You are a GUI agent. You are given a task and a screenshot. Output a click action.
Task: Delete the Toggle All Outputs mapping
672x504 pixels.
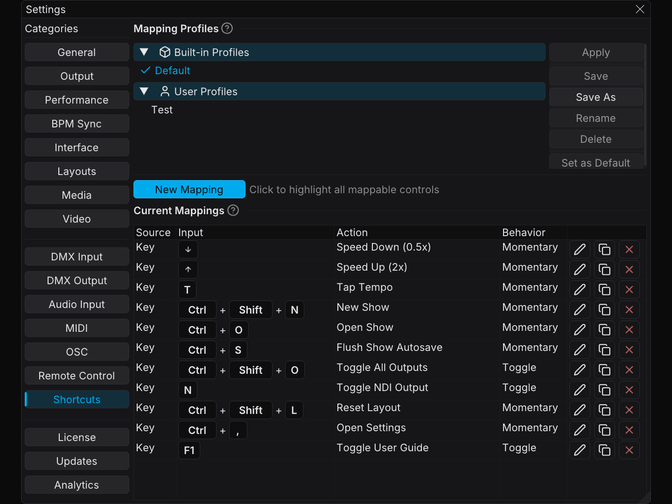coord(629,370)
